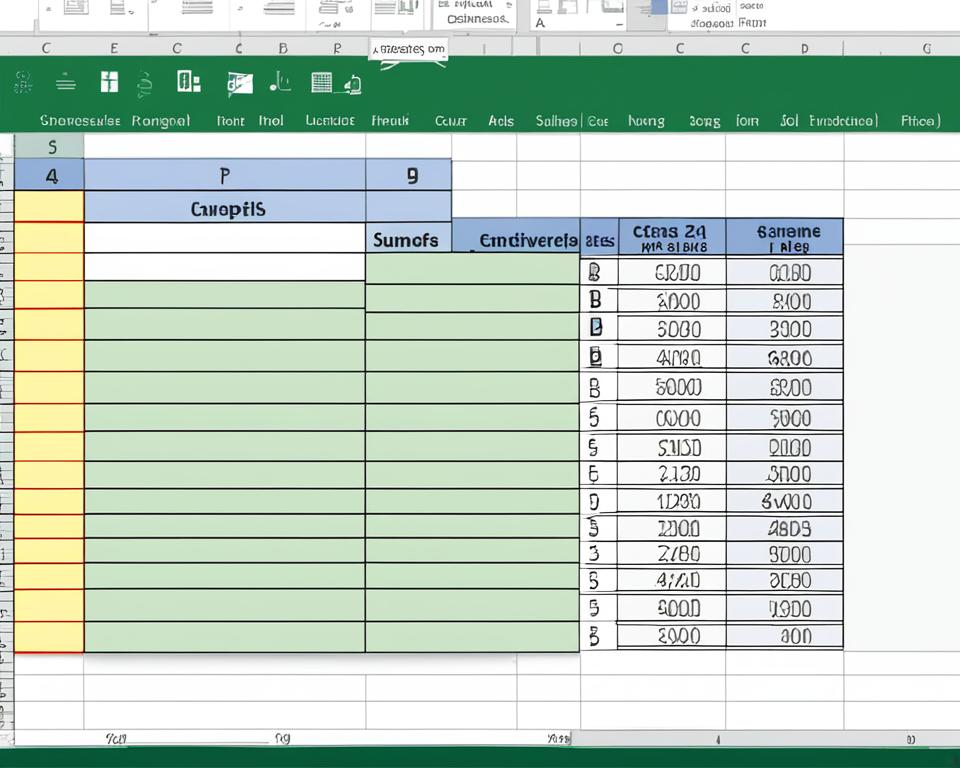
Task: Select column header G at far right
Action: point(925,47)
